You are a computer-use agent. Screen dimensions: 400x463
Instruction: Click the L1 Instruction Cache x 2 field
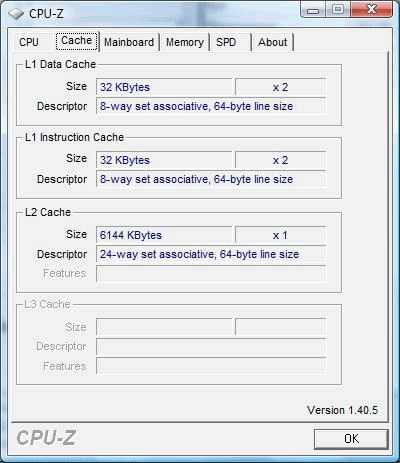click(280, 160)
